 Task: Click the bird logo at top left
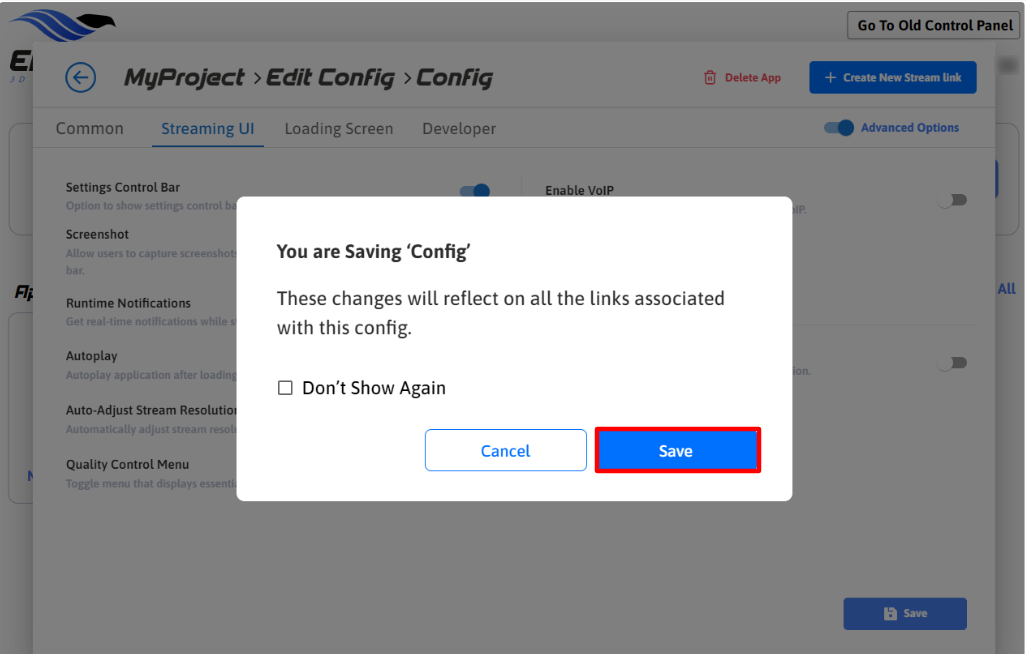pyautogui.click(x=62, y=22)
